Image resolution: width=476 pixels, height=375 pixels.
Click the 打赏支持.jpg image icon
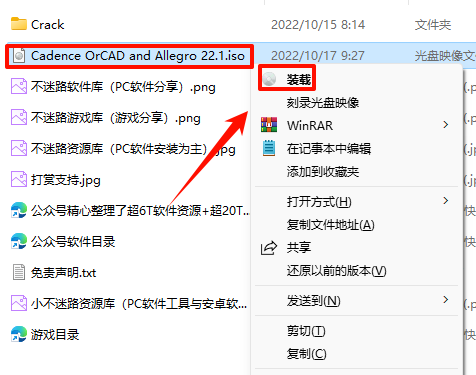coord(19,179)
